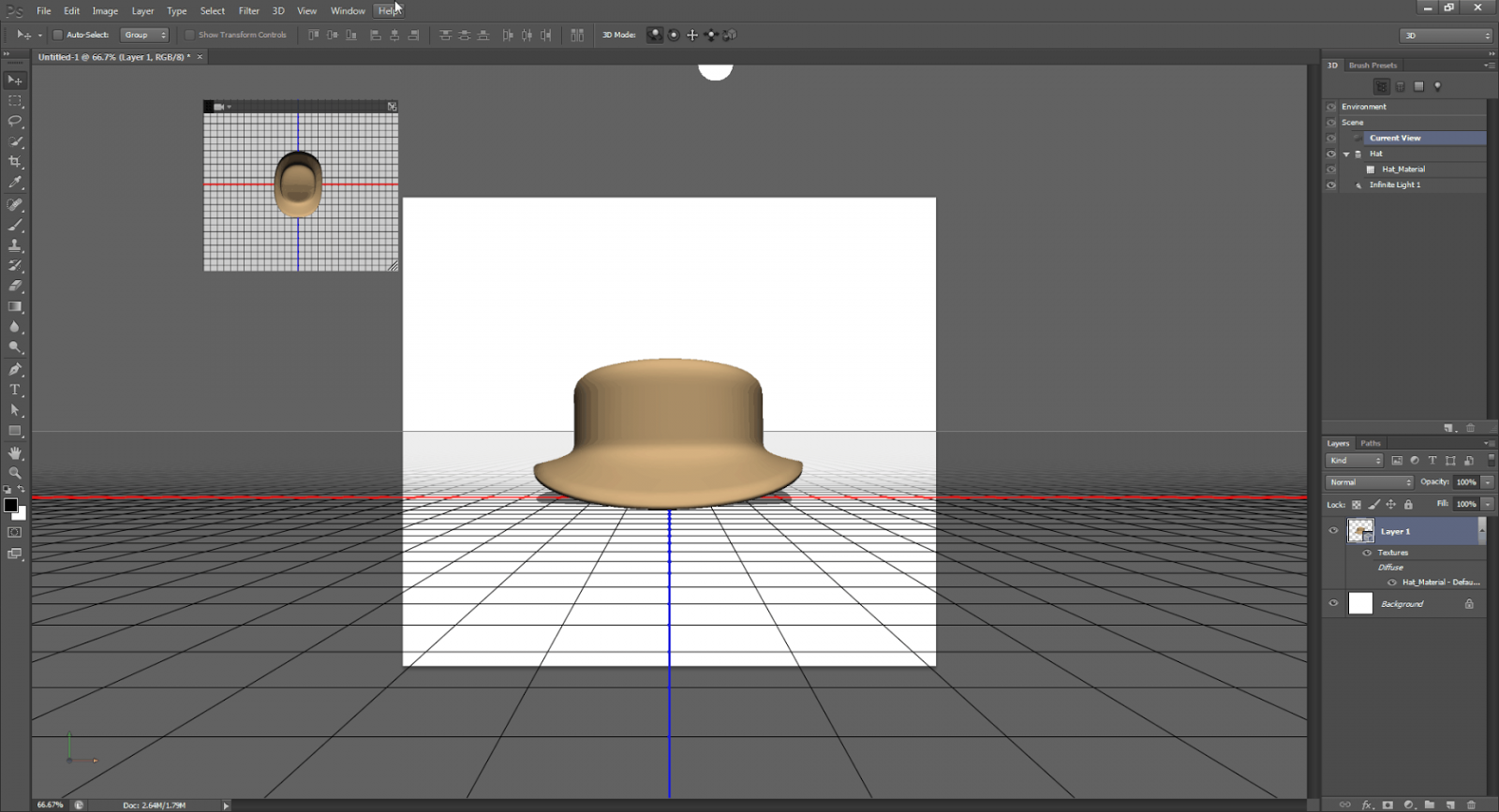Viewport: 1499px width, 812px height.
Task: Hide the Hat_Material texture in Layers panel
Action: click(x=1392, y=583)
